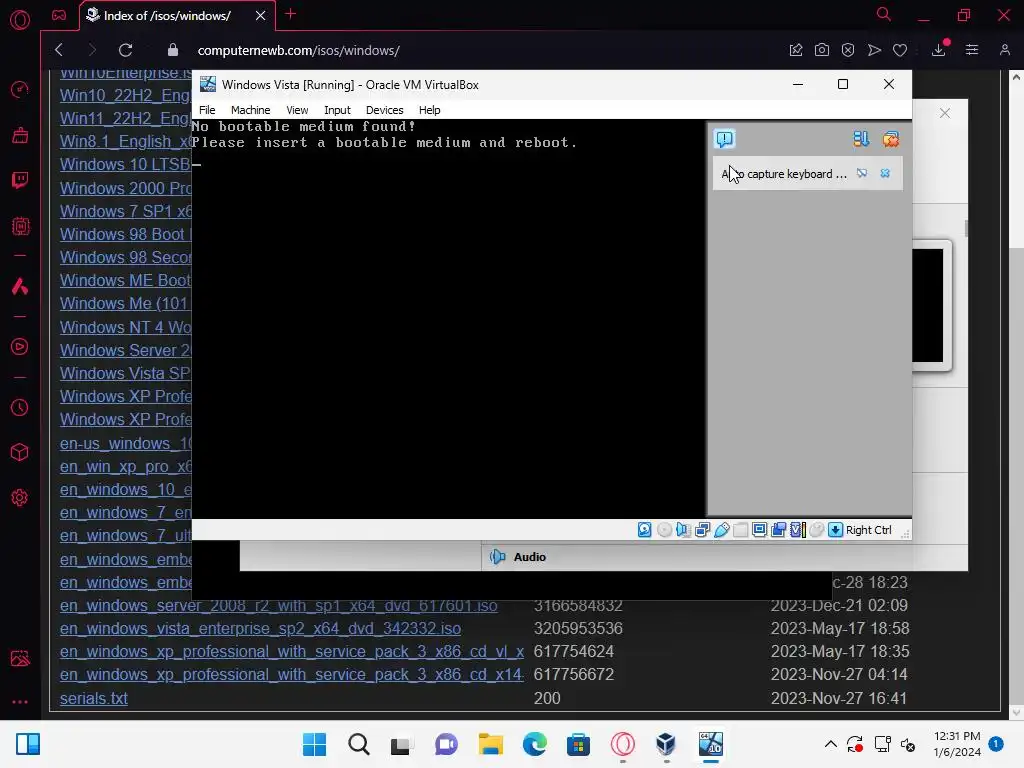Open Opera settings gear in sidebar
This screenshot has height=768, width=1024.
coord(20,498)
